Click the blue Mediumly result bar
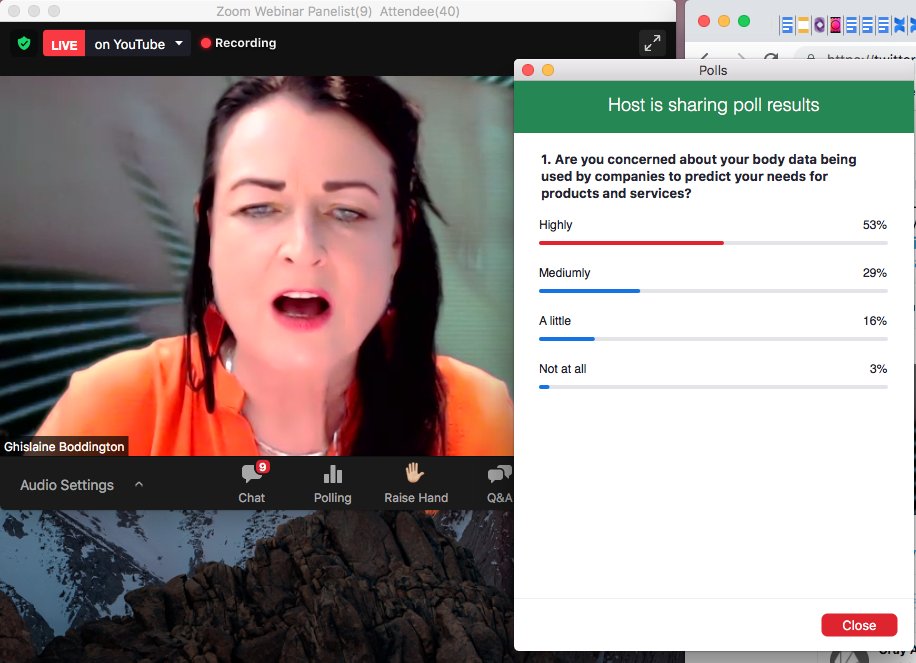Viewport: 916px width, 663px height. (589, 290)
